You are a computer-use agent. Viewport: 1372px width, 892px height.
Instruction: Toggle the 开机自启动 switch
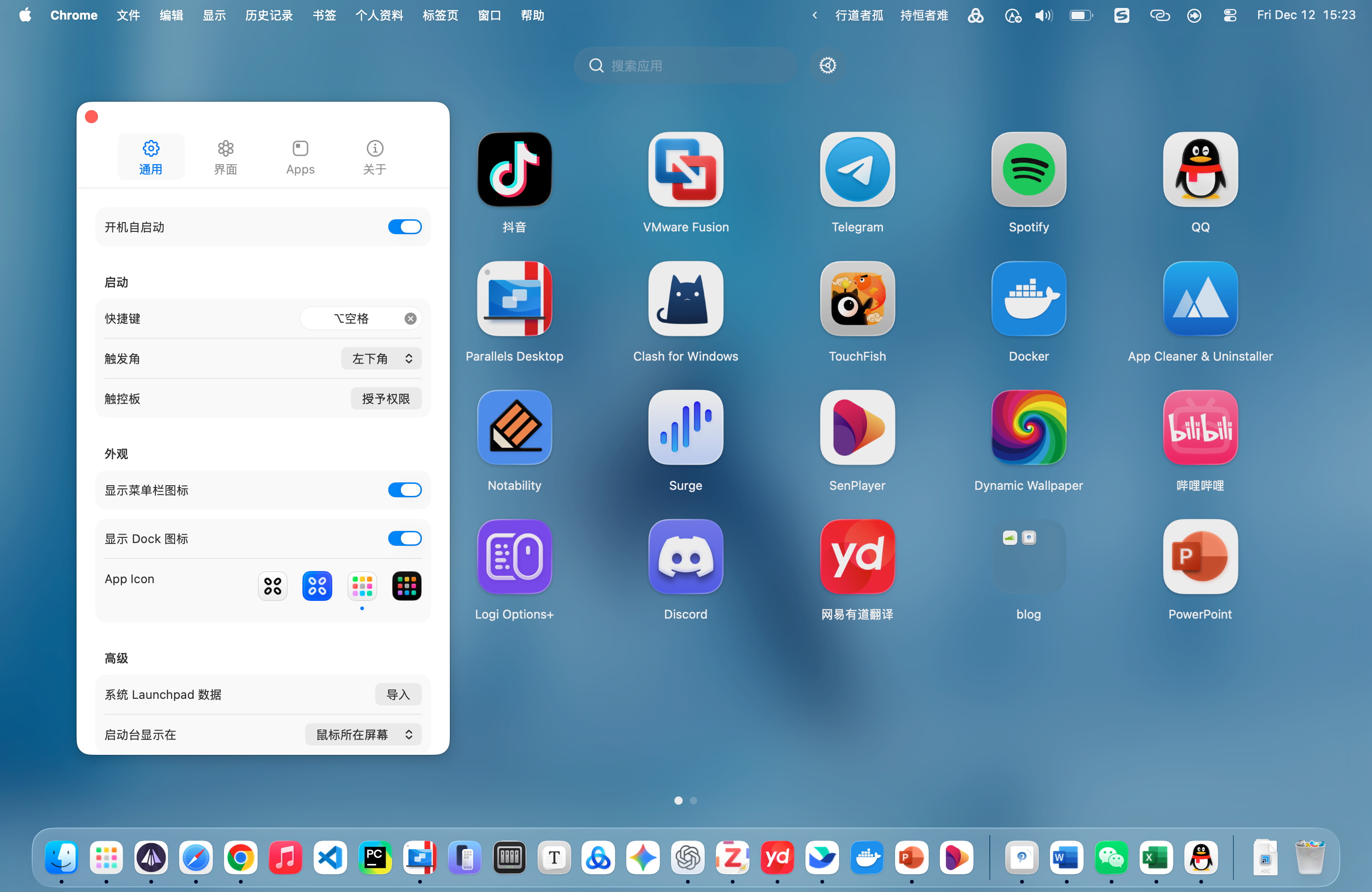[x=405, y=227]
